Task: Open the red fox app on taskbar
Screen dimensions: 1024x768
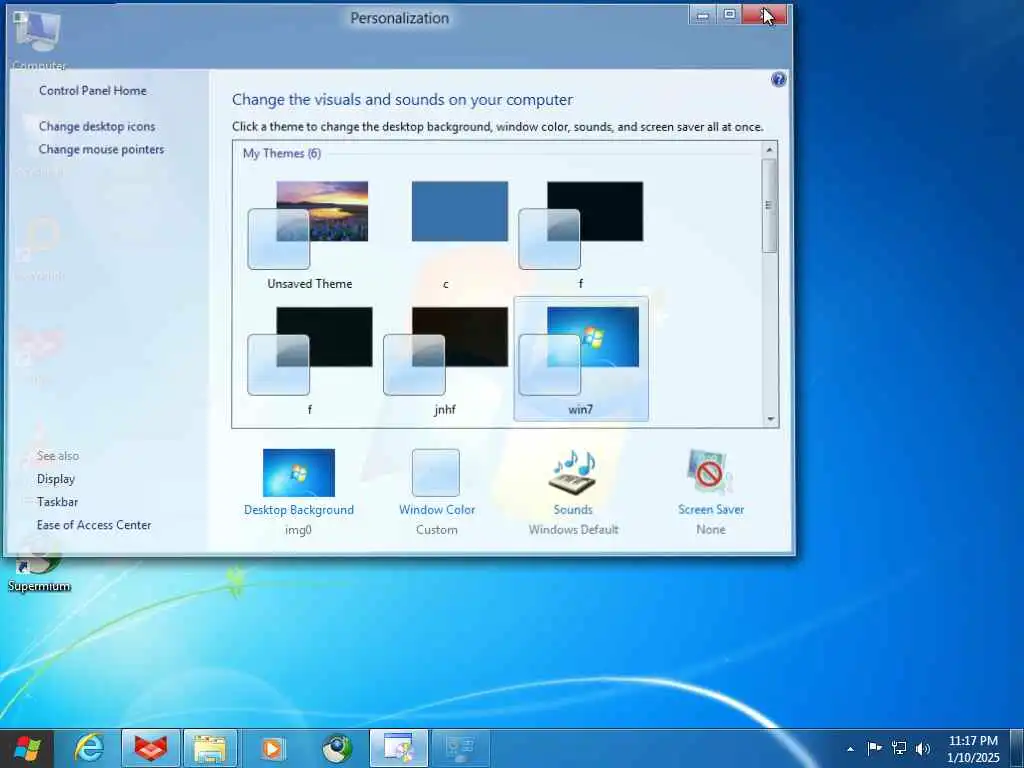Action: coord(151,748)
